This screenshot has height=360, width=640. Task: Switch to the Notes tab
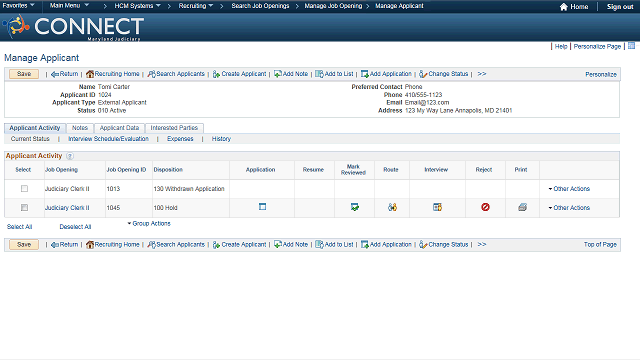click(x=80, y=128)
